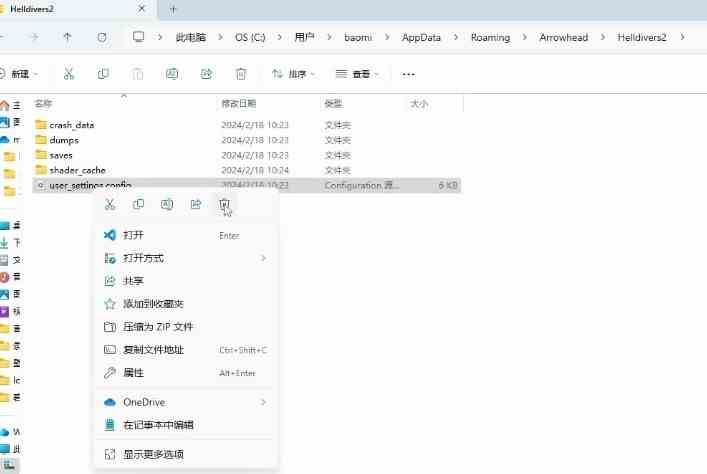Screen dimensions: 707x474
Task: Click the refresh button
Action: pyautogui.click(x=102, y=37)
